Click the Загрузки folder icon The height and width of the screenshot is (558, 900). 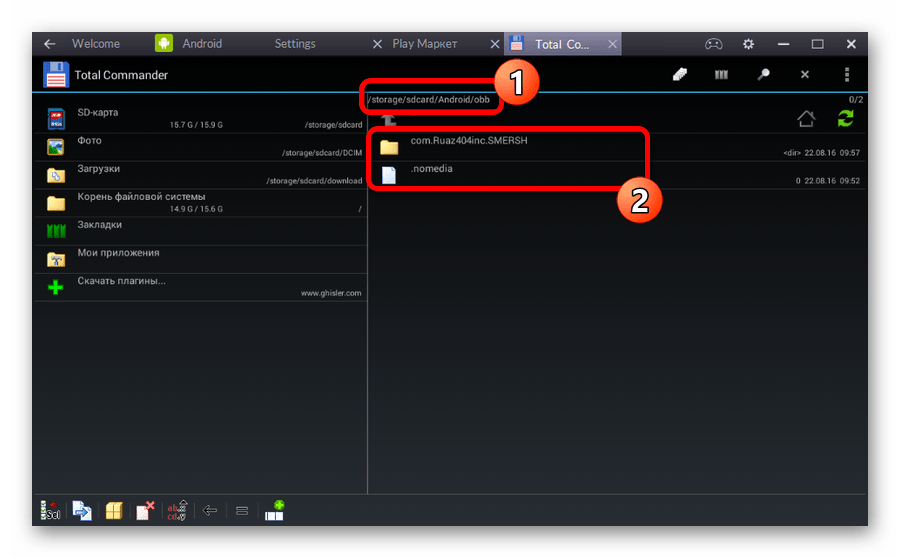pyautogui.click(x=56, y=175)
